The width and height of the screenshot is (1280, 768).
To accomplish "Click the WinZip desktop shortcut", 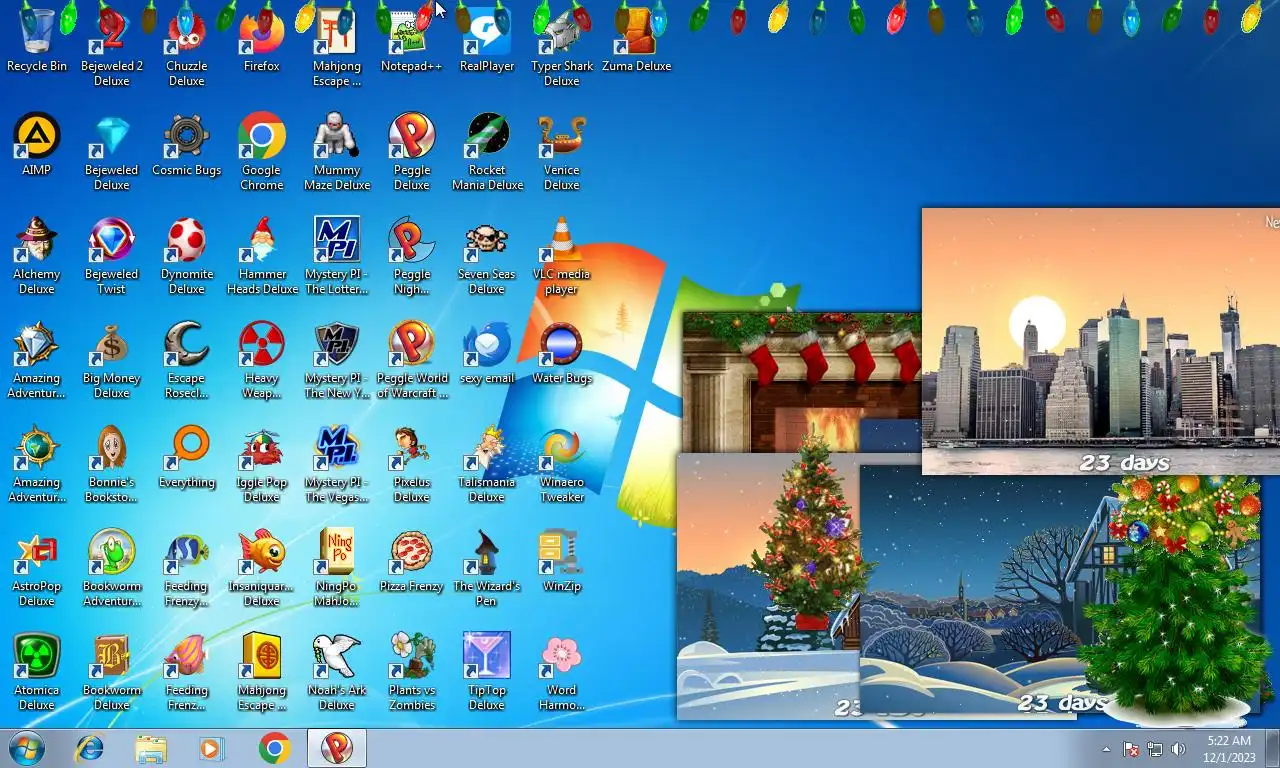I will 562,560.
